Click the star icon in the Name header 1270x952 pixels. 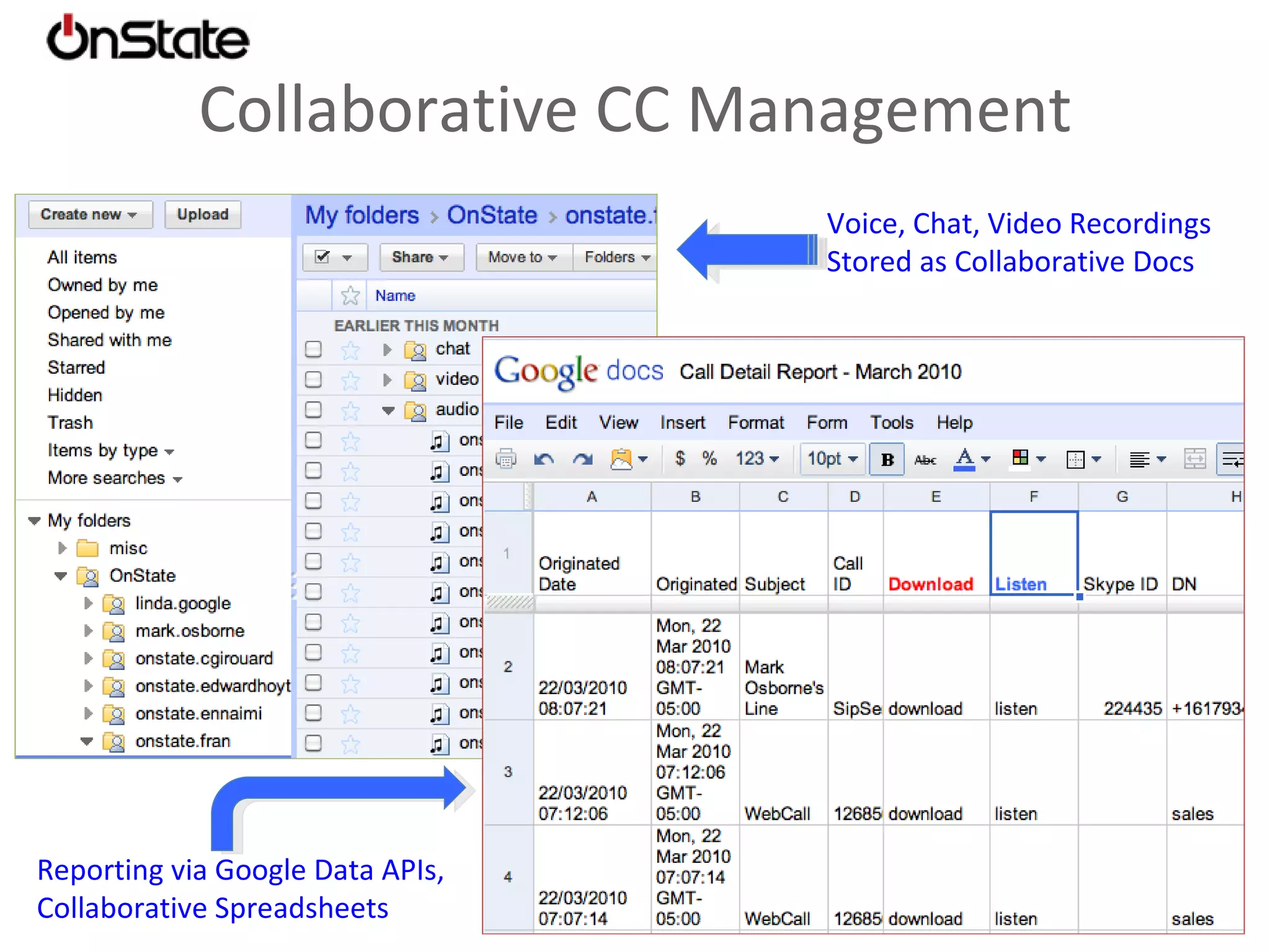pos(350,295)
